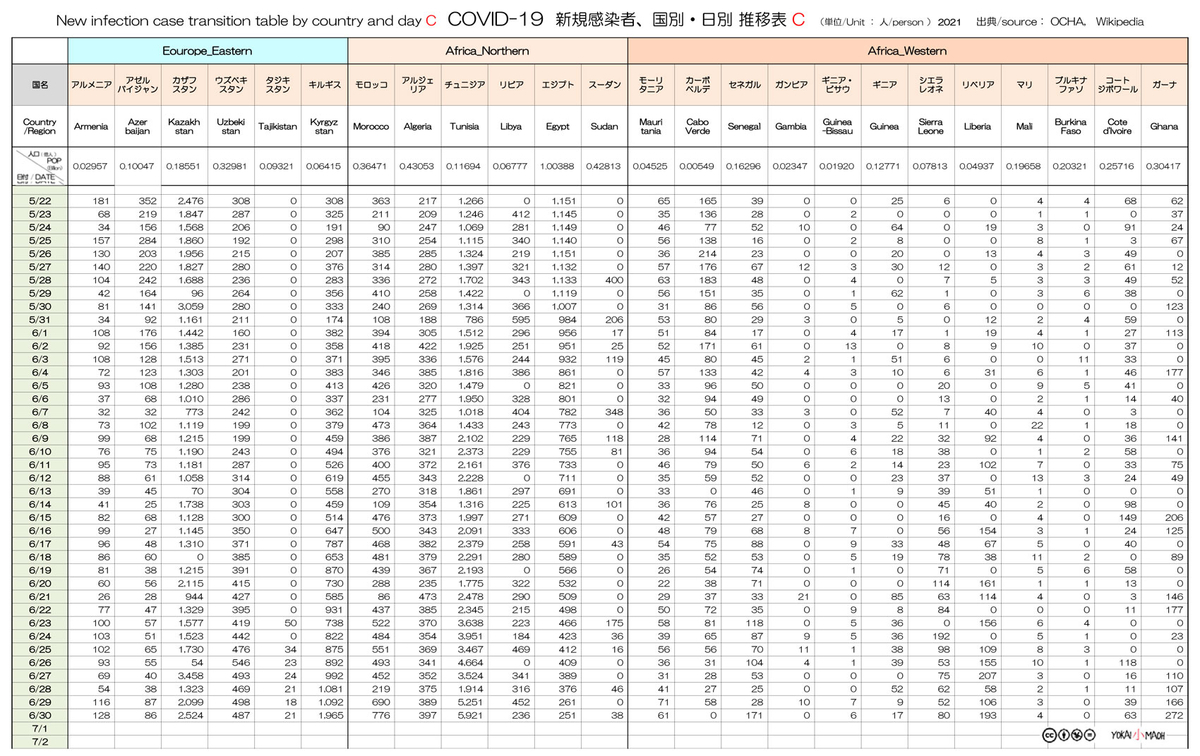Image resolution: width=1200 pixels, height=756 pixels.
Task: Select the 'Morocco' column header
Action: tap(371, 127)
